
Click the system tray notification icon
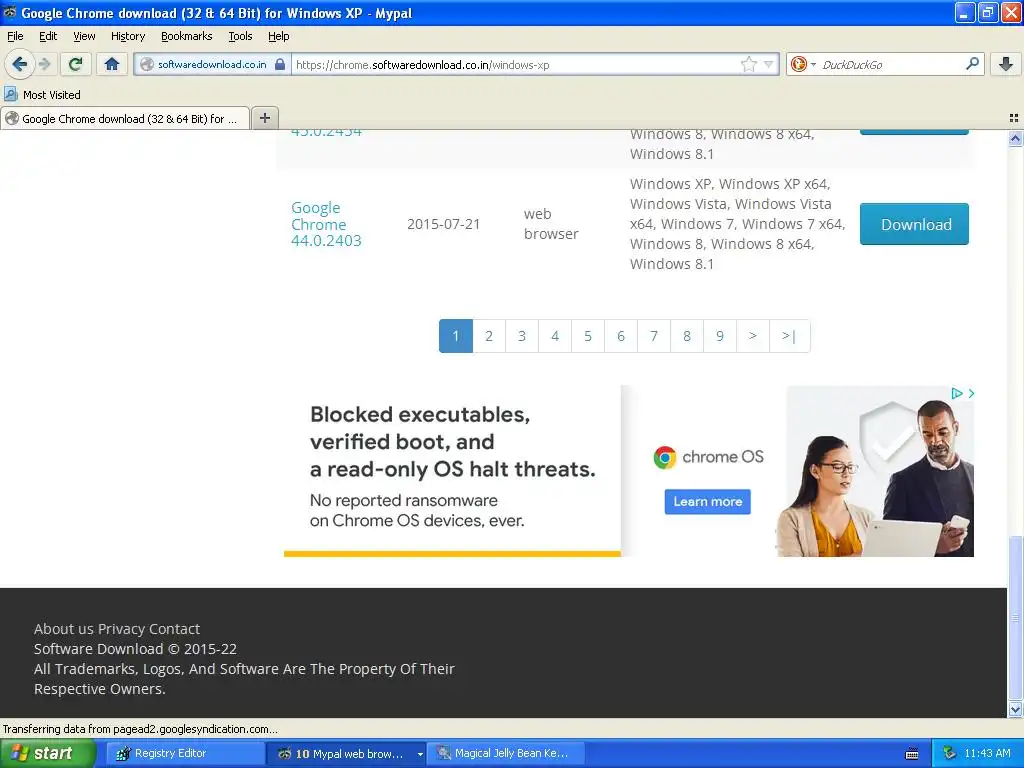[950, 753]
